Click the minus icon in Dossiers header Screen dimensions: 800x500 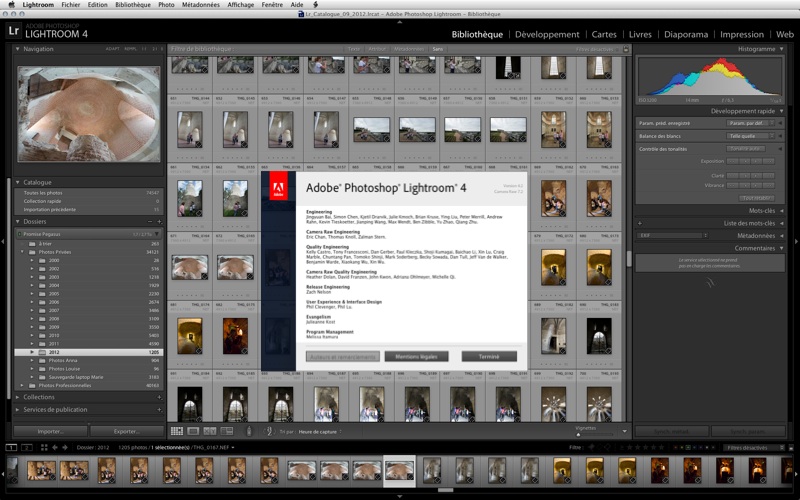coord(150,221)
